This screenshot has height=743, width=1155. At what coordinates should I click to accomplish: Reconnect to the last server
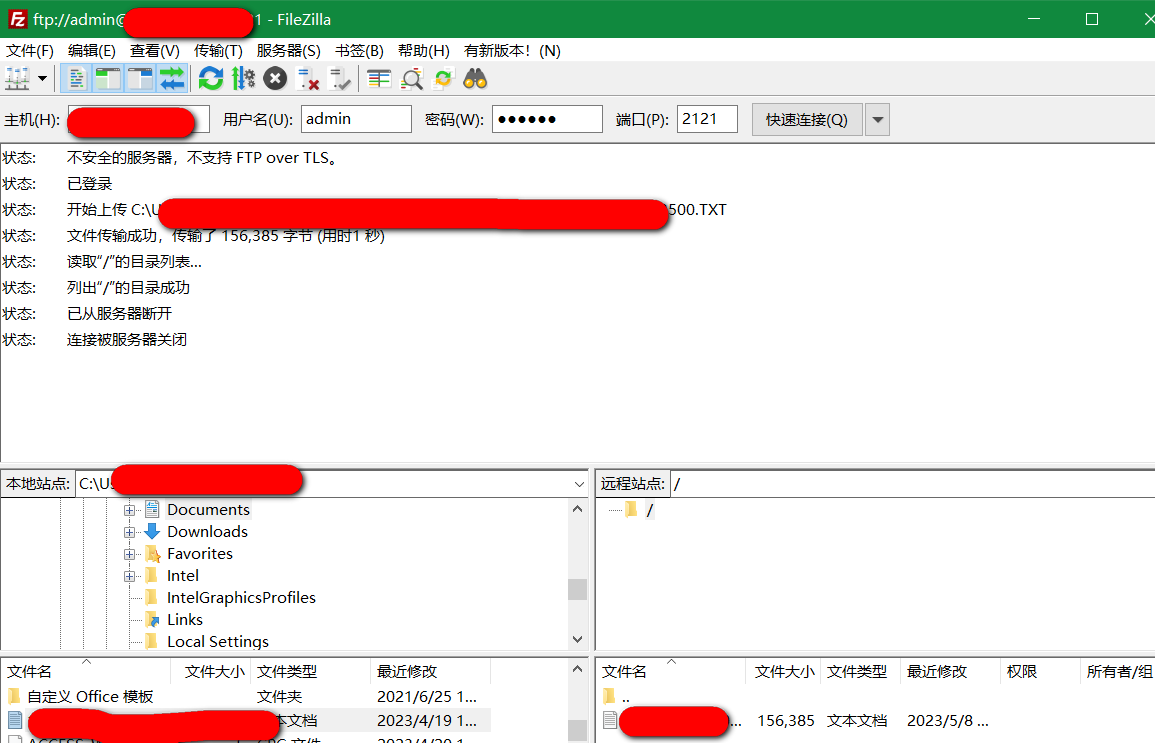point(340,79)
